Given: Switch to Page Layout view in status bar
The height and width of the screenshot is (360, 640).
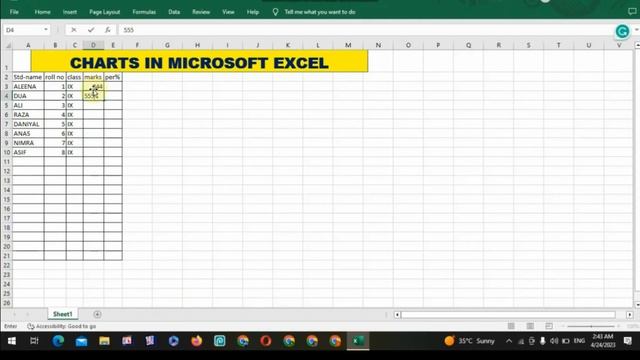Looking at the screenshot, I should (530, 326).
